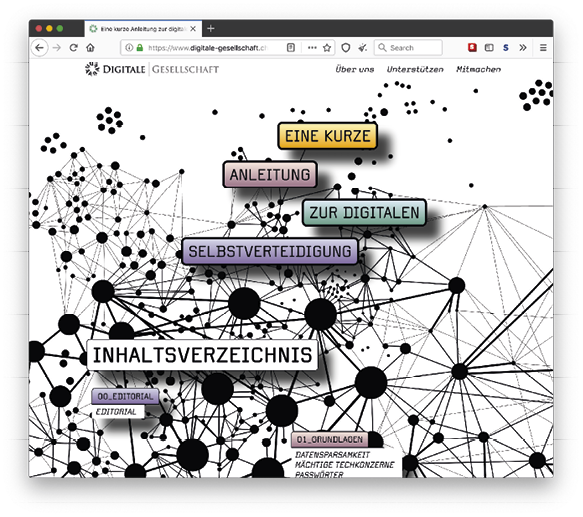The height and width of the screenshot is (517, 583).
Task: Open the Passwörter link
Action: [319, 474]
